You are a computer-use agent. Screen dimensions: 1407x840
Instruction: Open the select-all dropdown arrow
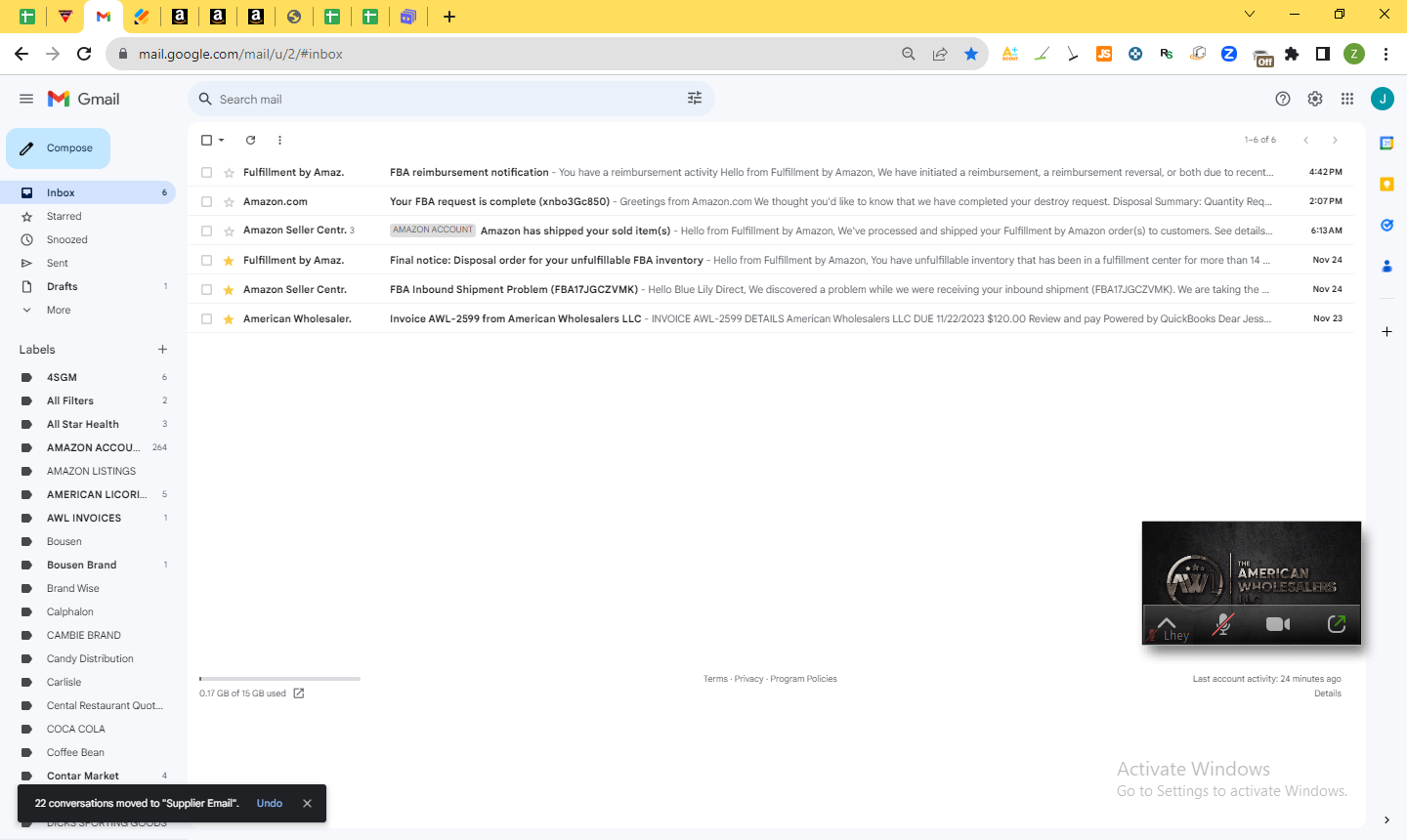click(x=222, y=140)
